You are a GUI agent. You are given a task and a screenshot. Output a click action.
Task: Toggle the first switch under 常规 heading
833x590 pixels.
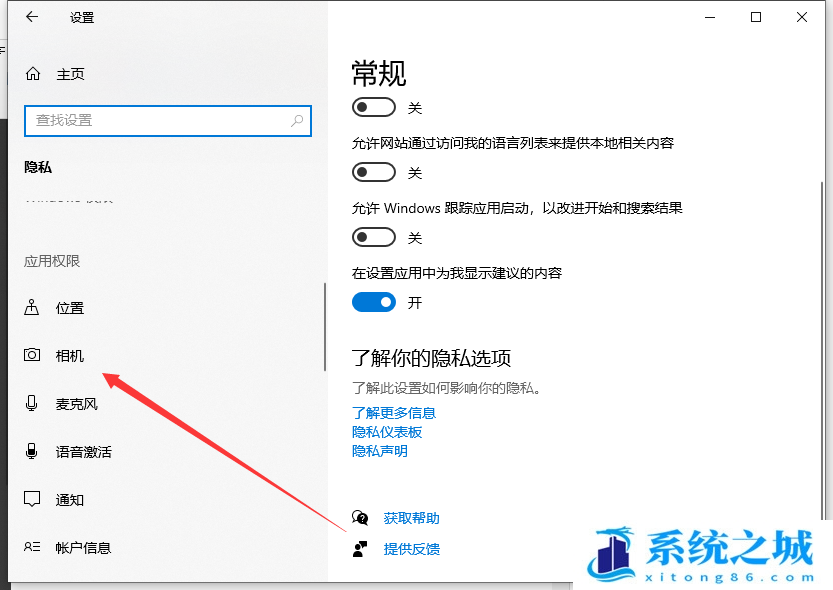373,107
